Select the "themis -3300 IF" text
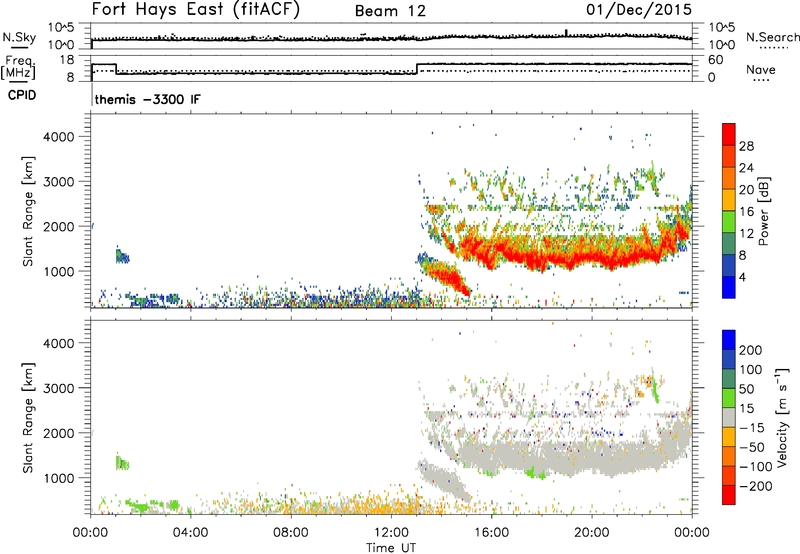Image resolution: width=800 pixels, height=554 pixels. coord(148,99)
